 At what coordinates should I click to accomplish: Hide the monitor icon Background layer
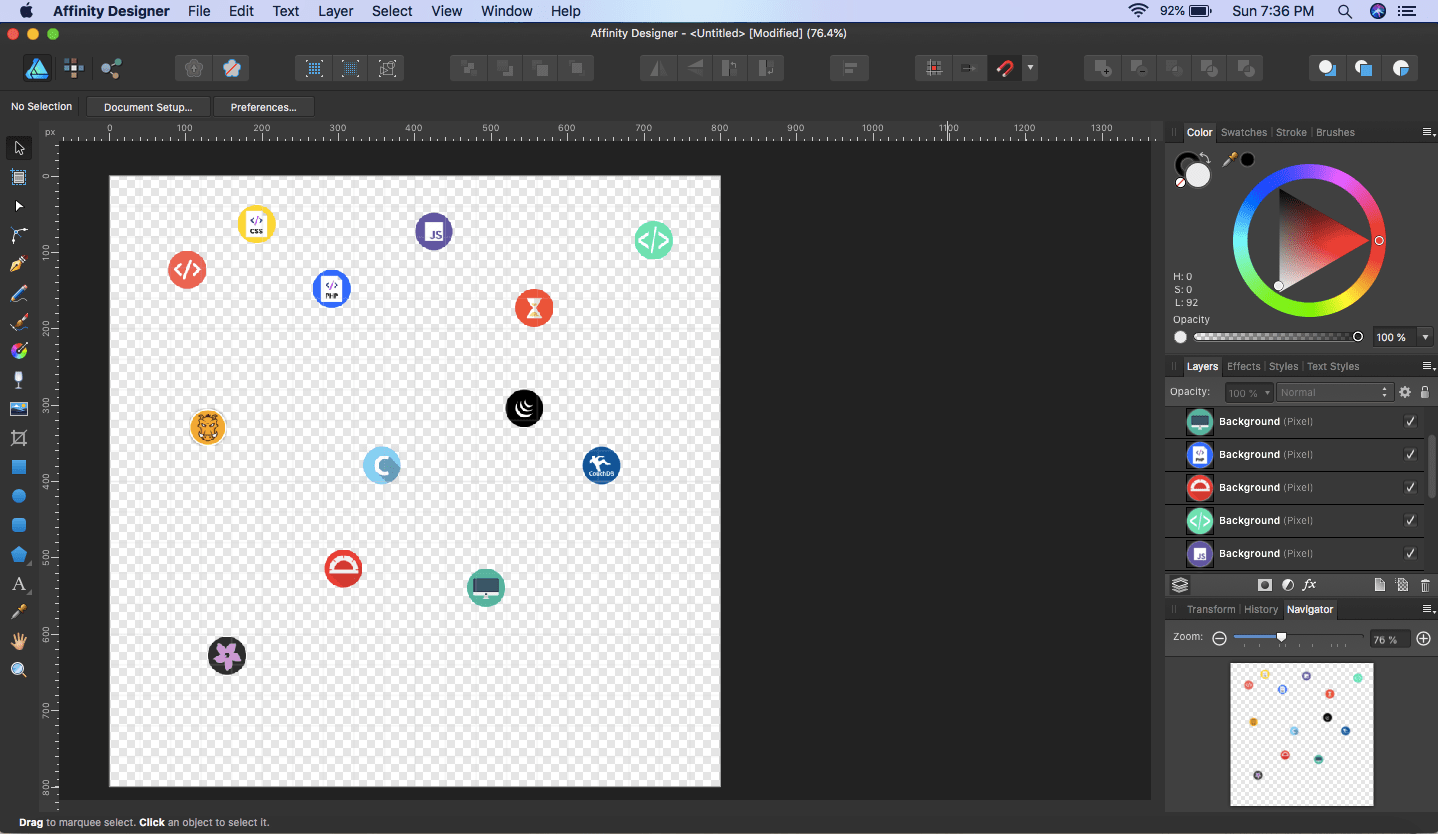(x=1410, y=422)
